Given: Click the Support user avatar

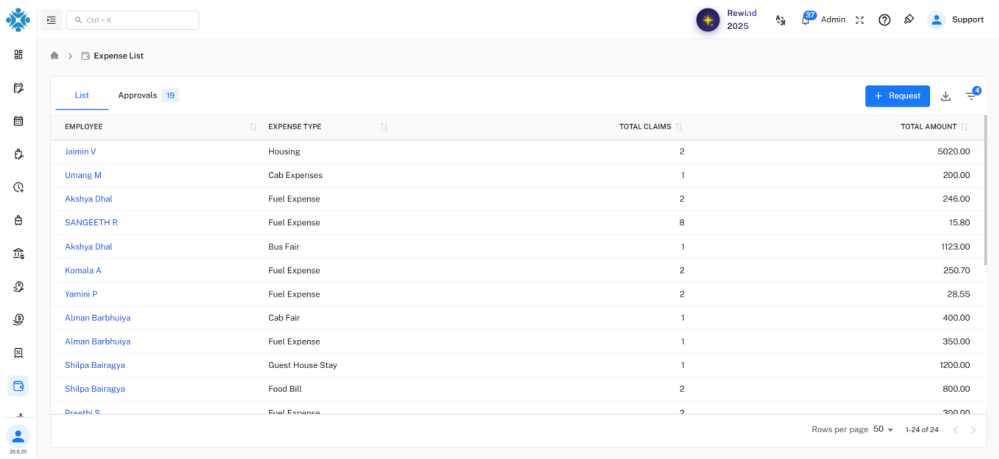Looking at the screenshot, I should [x=937, y=20].
